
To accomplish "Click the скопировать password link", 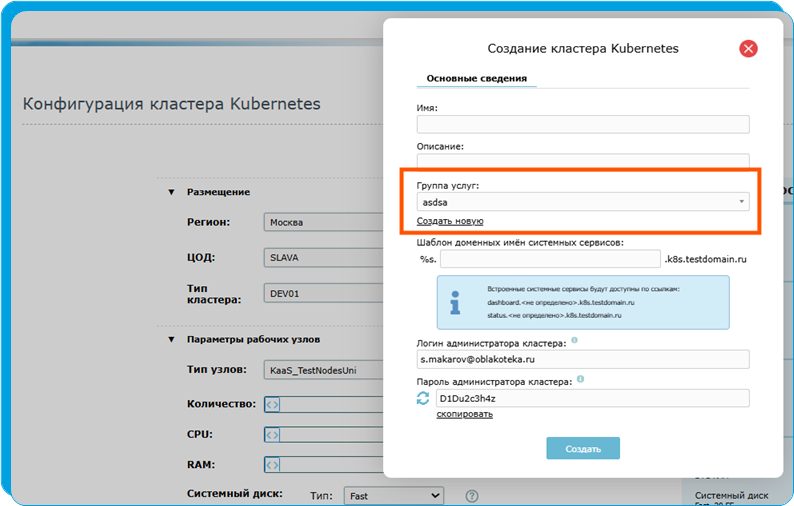I will pyautogui.click(x=464, y=414).
